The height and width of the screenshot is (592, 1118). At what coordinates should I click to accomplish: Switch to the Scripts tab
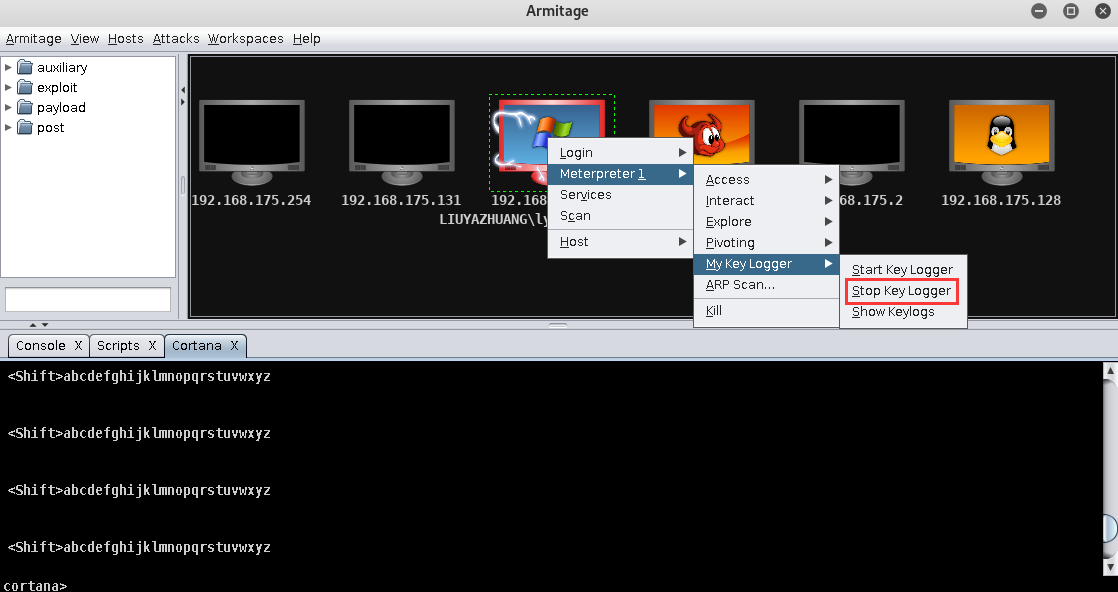118,346
